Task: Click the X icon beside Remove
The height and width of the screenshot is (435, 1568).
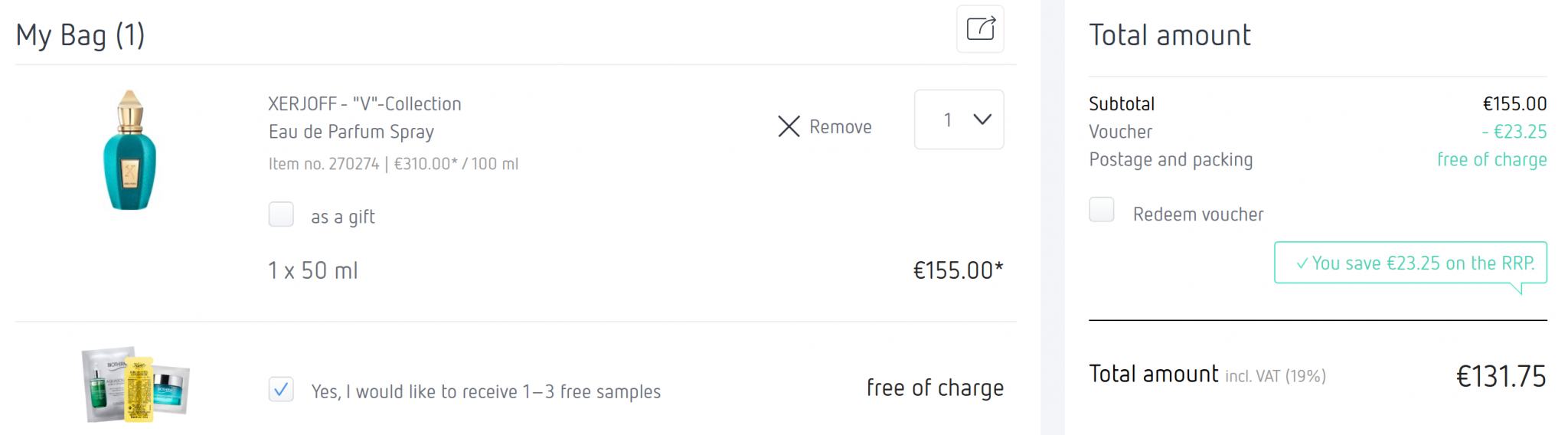Action: point(789,126)
